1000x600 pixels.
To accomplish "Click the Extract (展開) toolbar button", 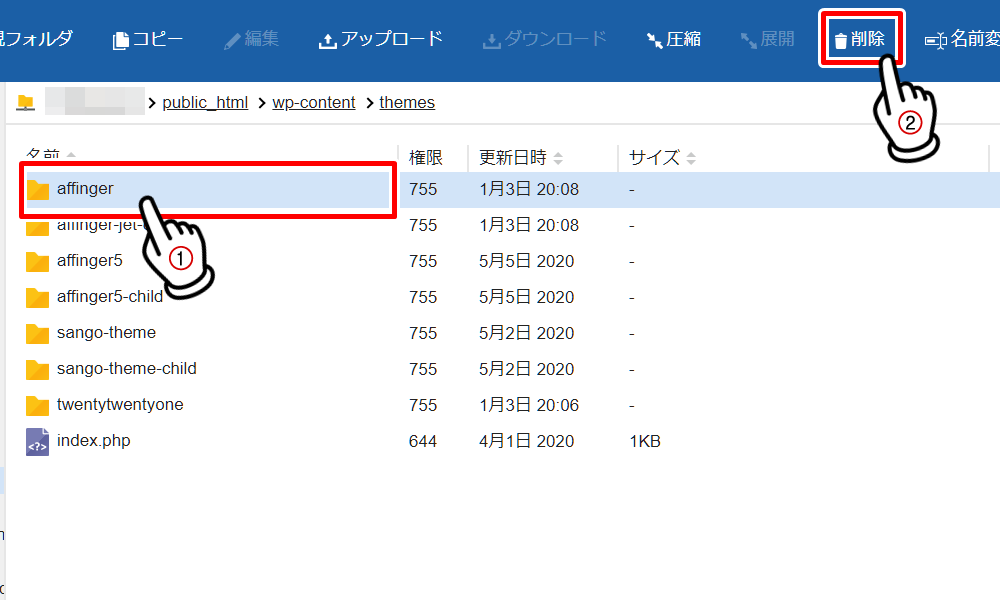I will (767, 40).
